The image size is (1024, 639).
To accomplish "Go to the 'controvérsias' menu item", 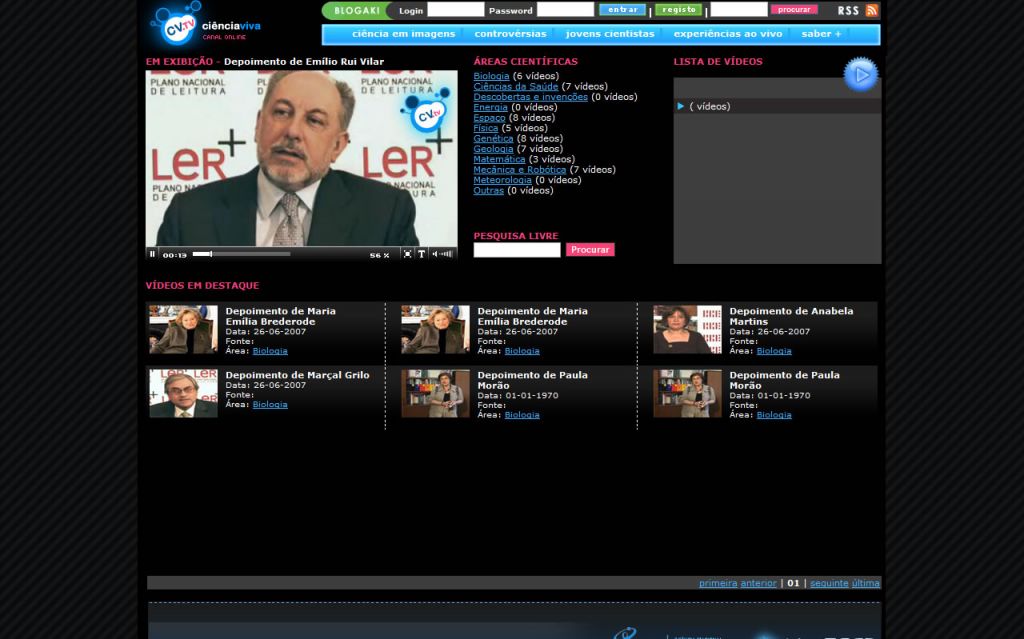I will (510, 34).
